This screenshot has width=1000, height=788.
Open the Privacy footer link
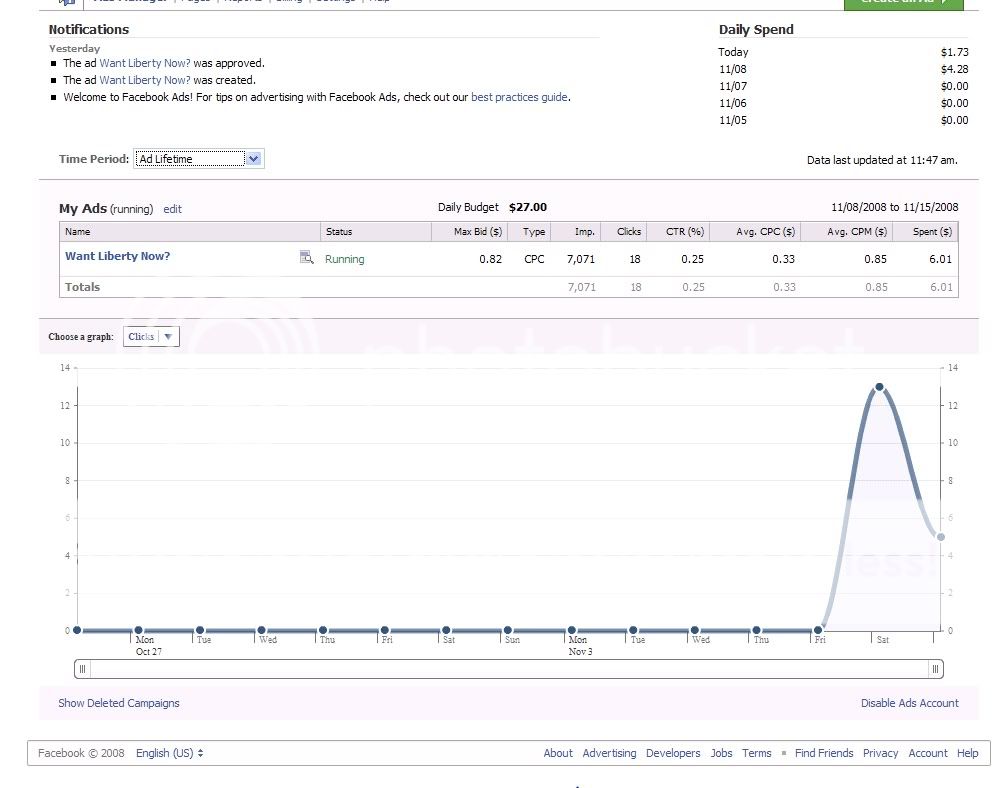(x=880, y=753)
